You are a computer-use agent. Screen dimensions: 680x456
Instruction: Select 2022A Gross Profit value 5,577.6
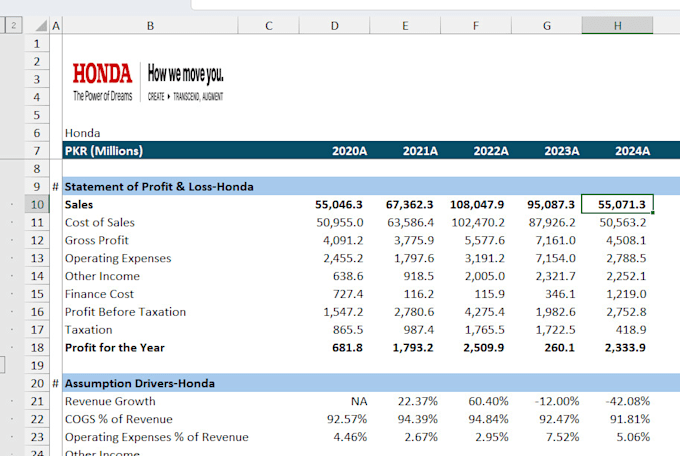click(x=484, y=240)
